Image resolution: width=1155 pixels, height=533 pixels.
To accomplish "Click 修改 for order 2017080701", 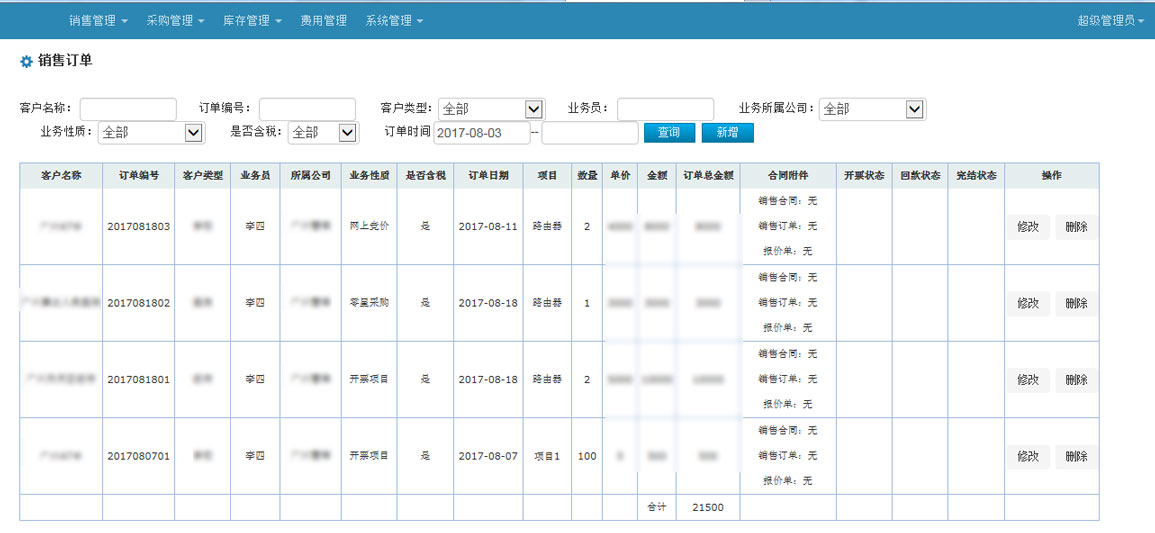I will (1028, 457).
